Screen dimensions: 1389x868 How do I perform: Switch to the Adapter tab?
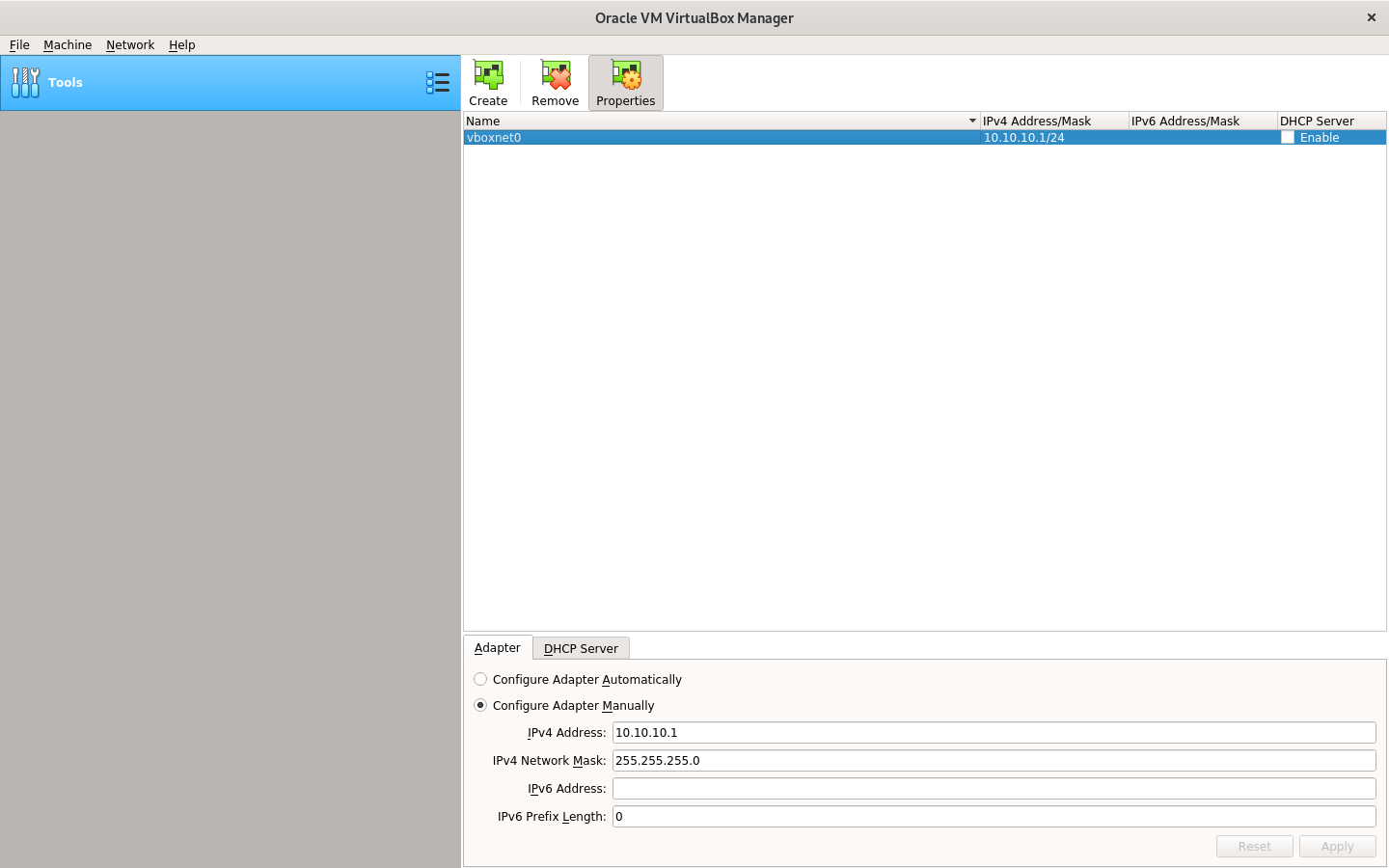pos(498,647)
